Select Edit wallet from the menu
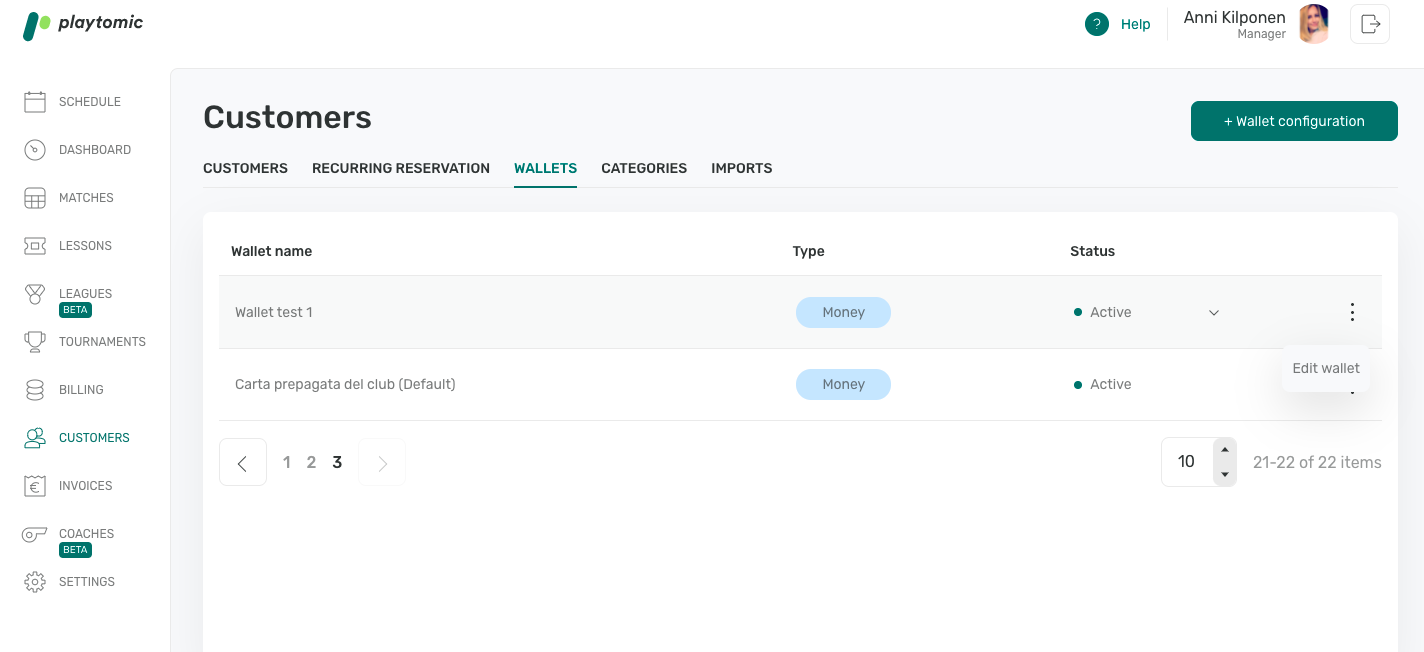 [1326, 367]
